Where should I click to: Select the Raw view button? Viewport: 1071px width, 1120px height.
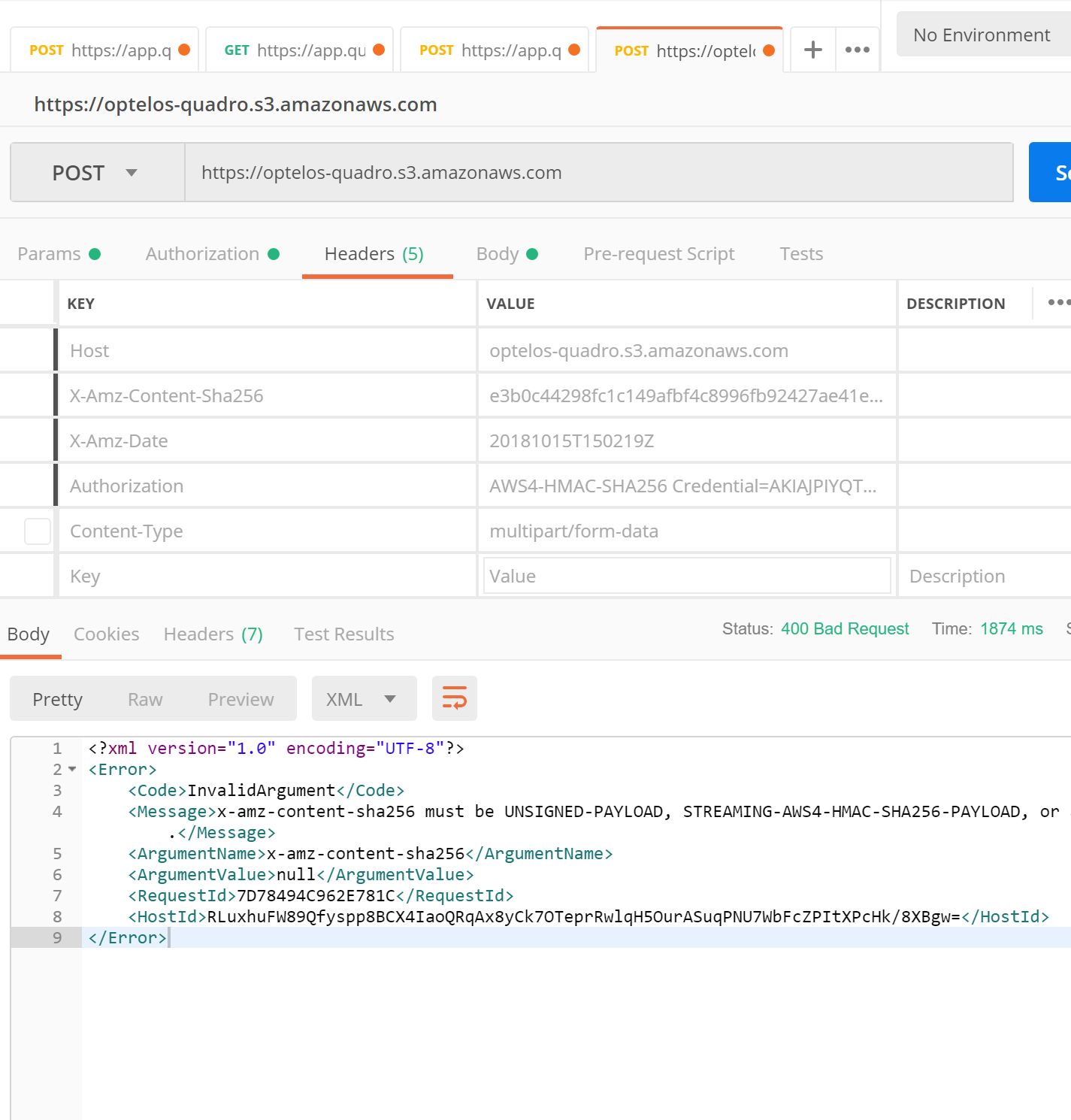(x=145, y=699)
